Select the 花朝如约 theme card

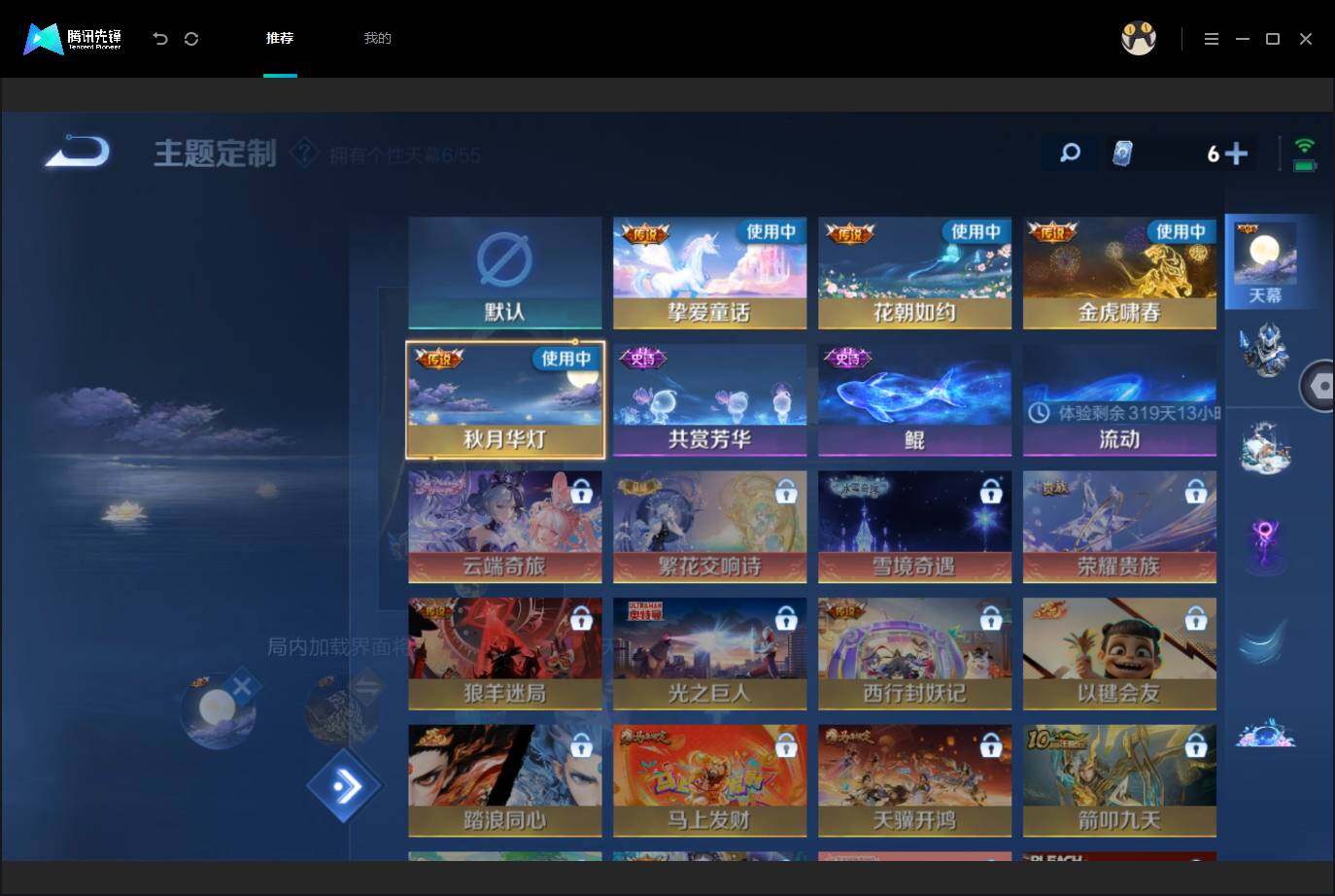tap(914, 273)
